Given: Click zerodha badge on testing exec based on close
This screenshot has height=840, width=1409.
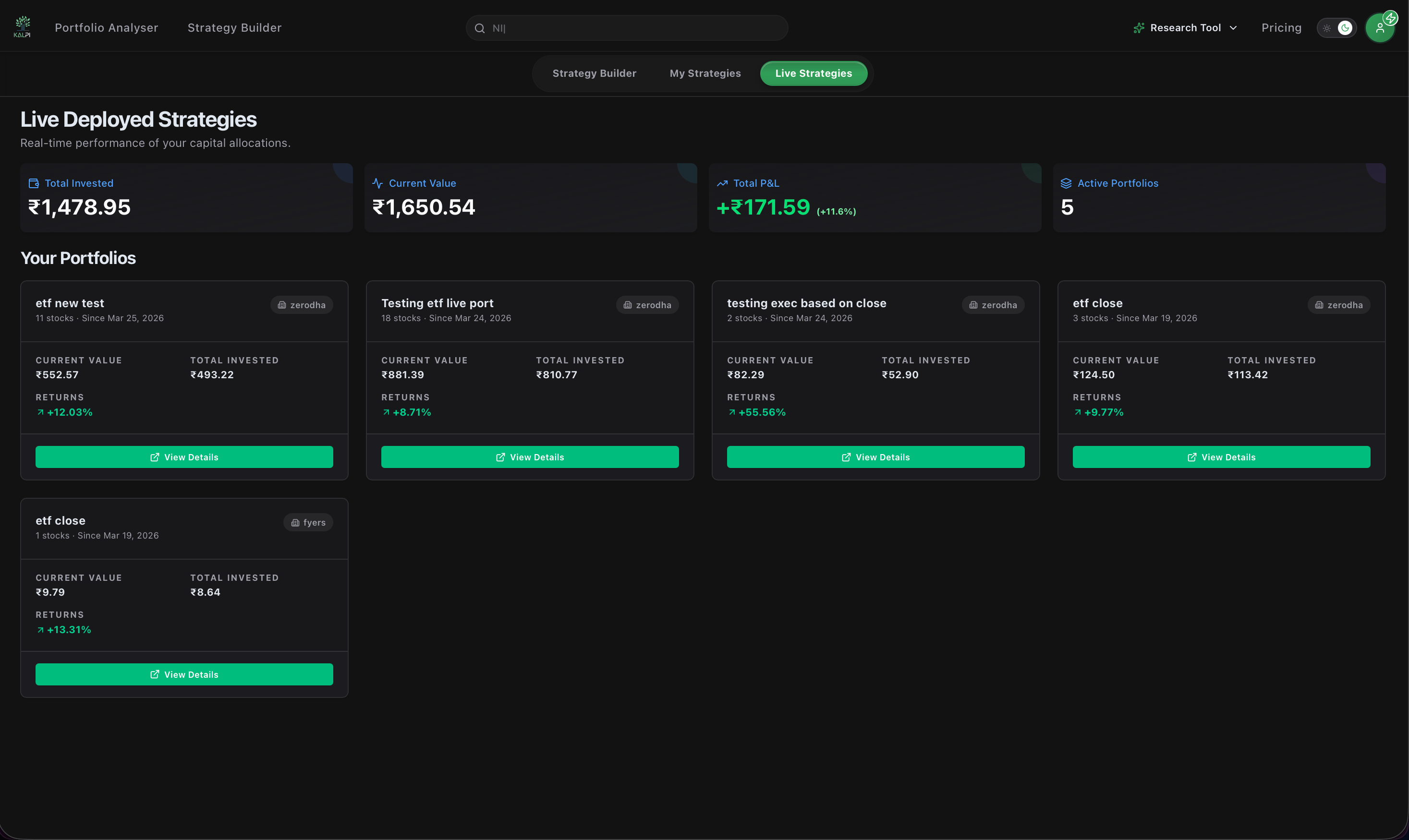Looking at the screenshot, I should pos(993,305).
